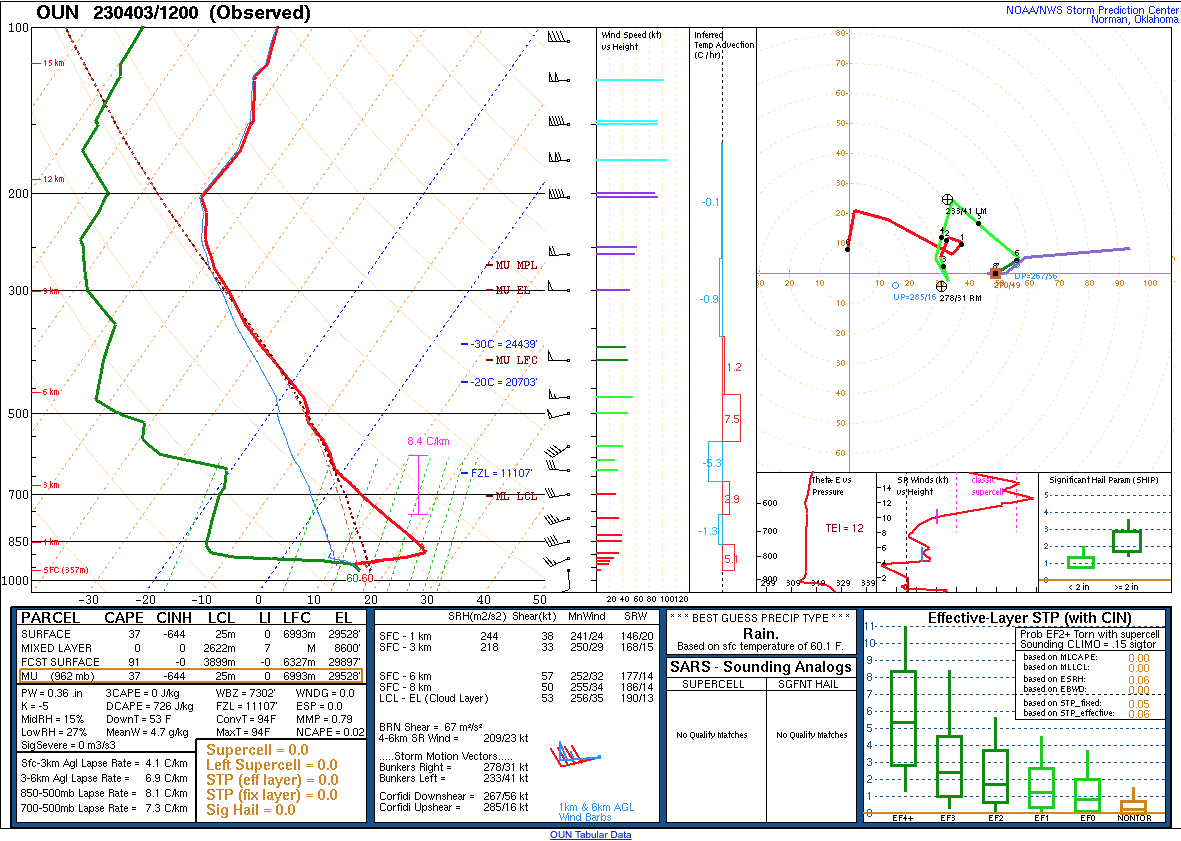The width and height of the screenshot is (1181, 841).
Task: Select the MIXED LAYER parcel row
Action: click(191, 648)
